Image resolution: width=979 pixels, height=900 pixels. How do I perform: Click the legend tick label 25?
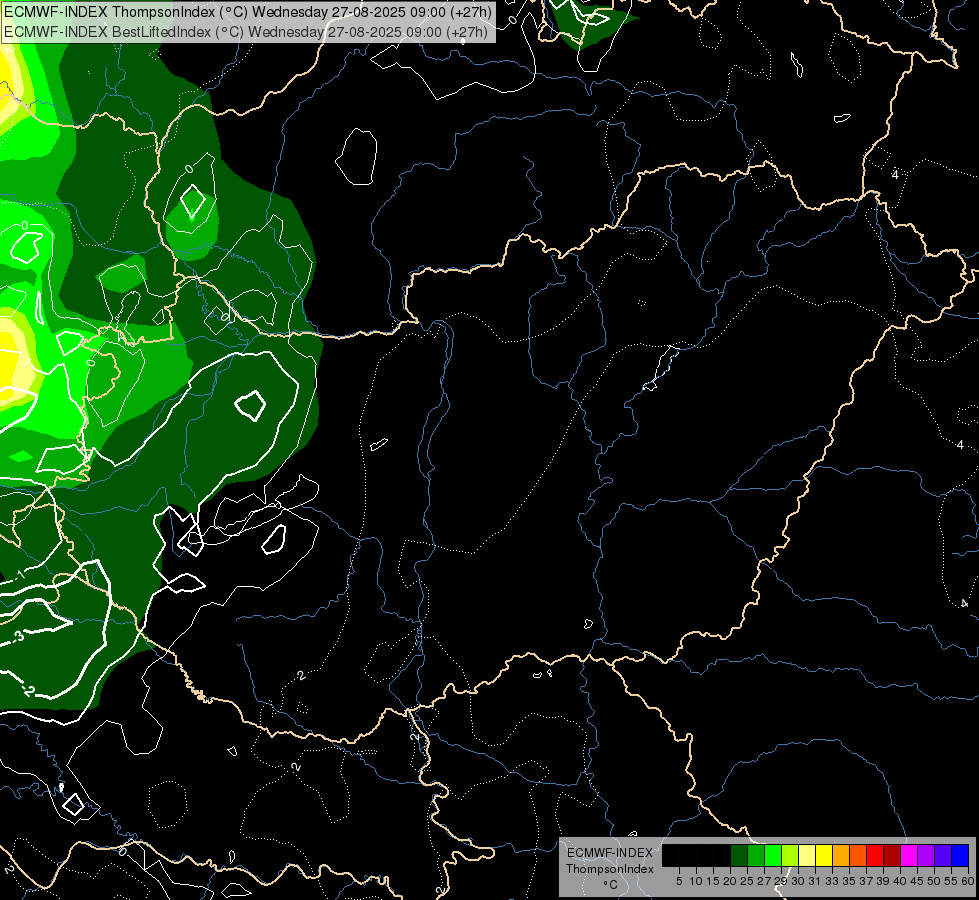pos(747,881)
